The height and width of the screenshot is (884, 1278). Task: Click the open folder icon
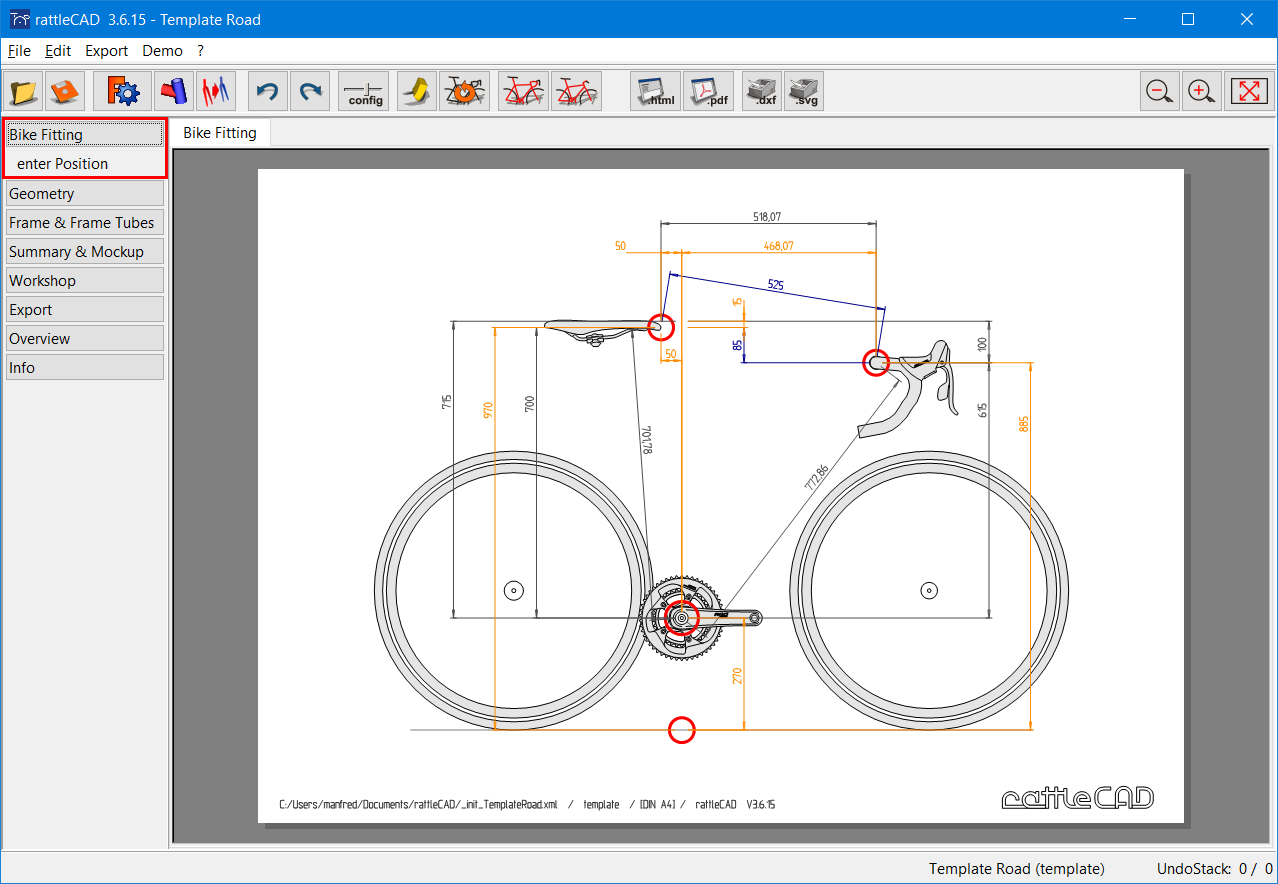coord(24,92)
